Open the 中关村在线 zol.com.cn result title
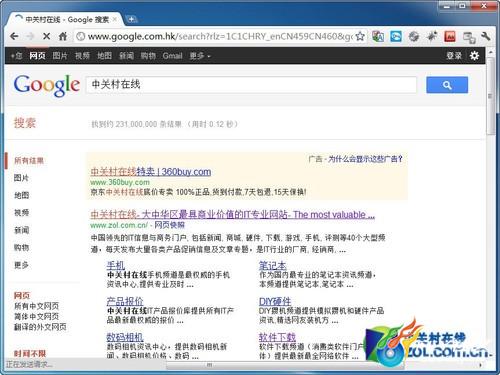Viewport: 500px width, 375px height. coord(232,214)
